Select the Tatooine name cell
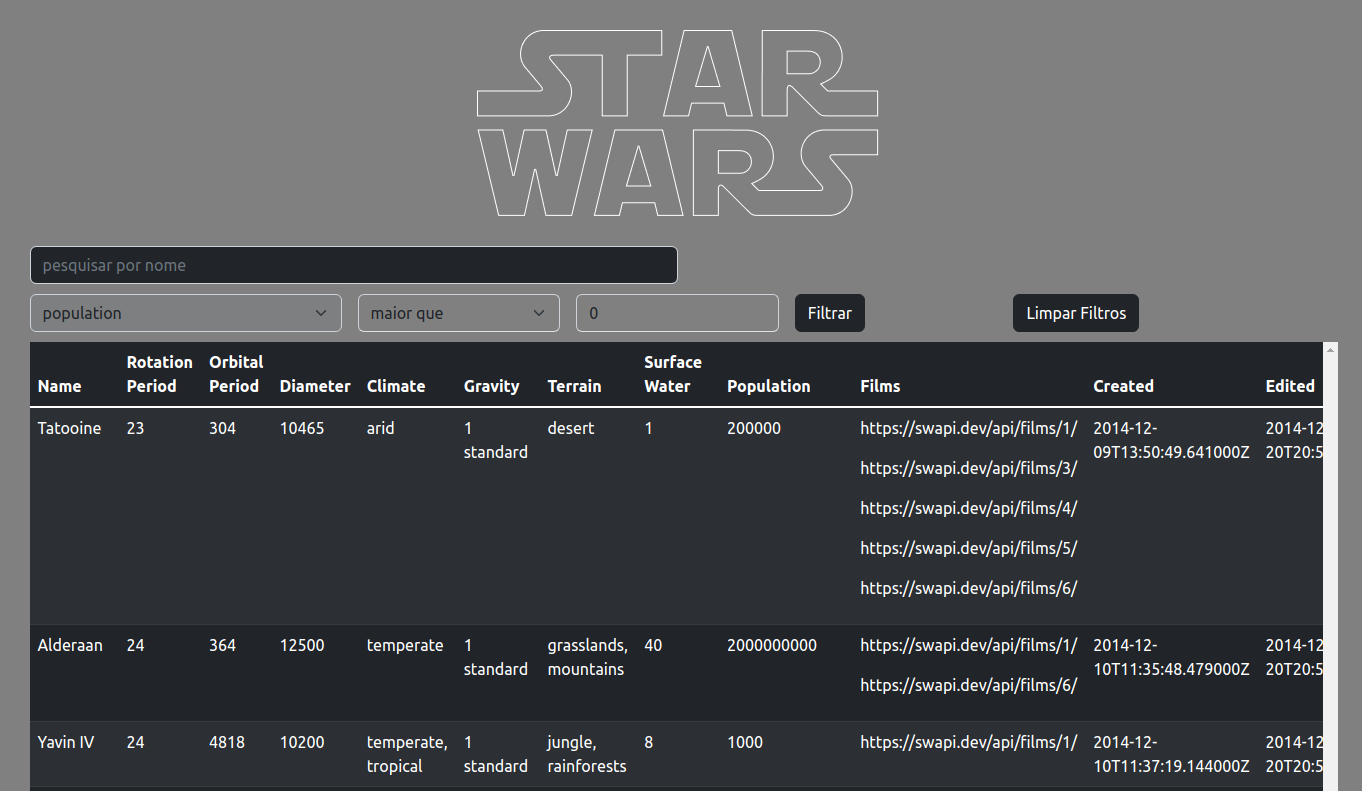 click(70, 428)
